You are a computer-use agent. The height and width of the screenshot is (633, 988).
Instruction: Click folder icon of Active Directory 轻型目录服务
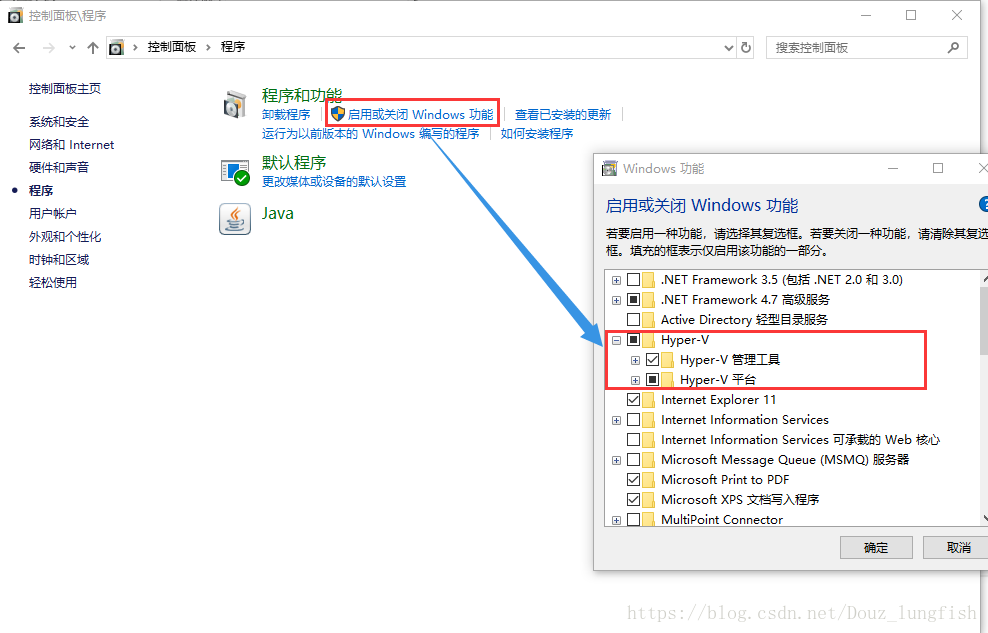648,319
